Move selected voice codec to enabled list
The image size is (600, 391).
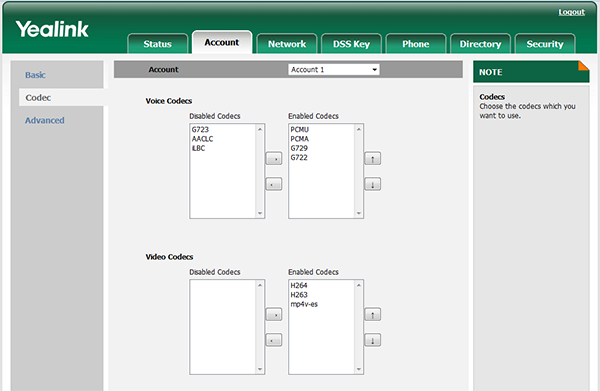[x=274, y=158]
